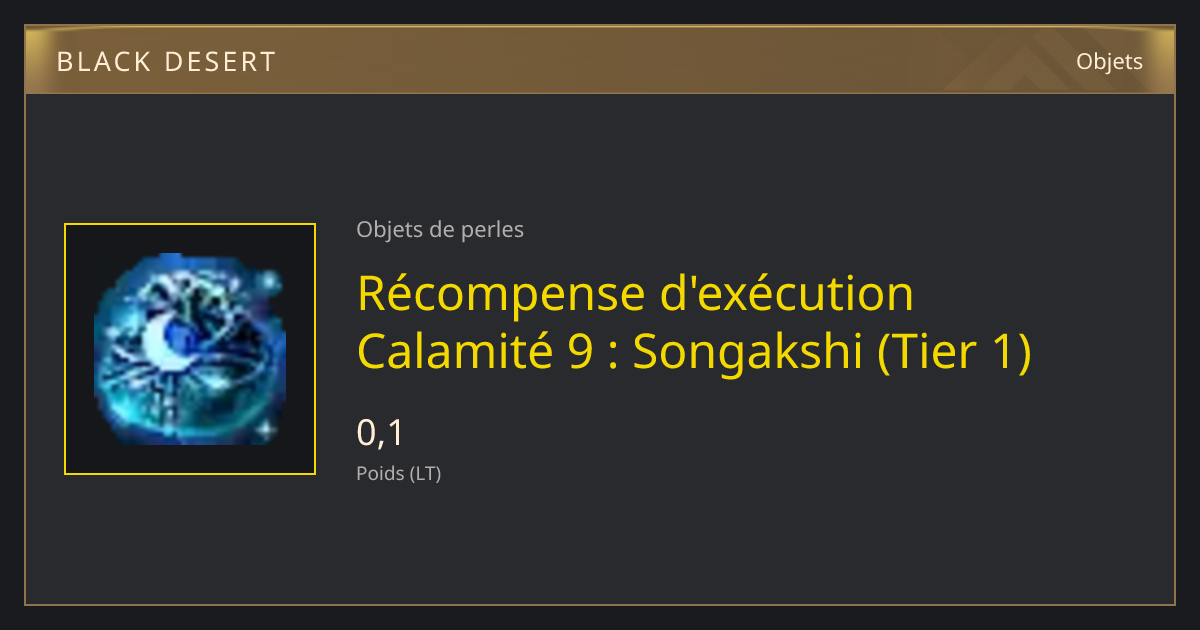Click the 0,1 weight value
Screen dimensions: 1200x630
380,433
